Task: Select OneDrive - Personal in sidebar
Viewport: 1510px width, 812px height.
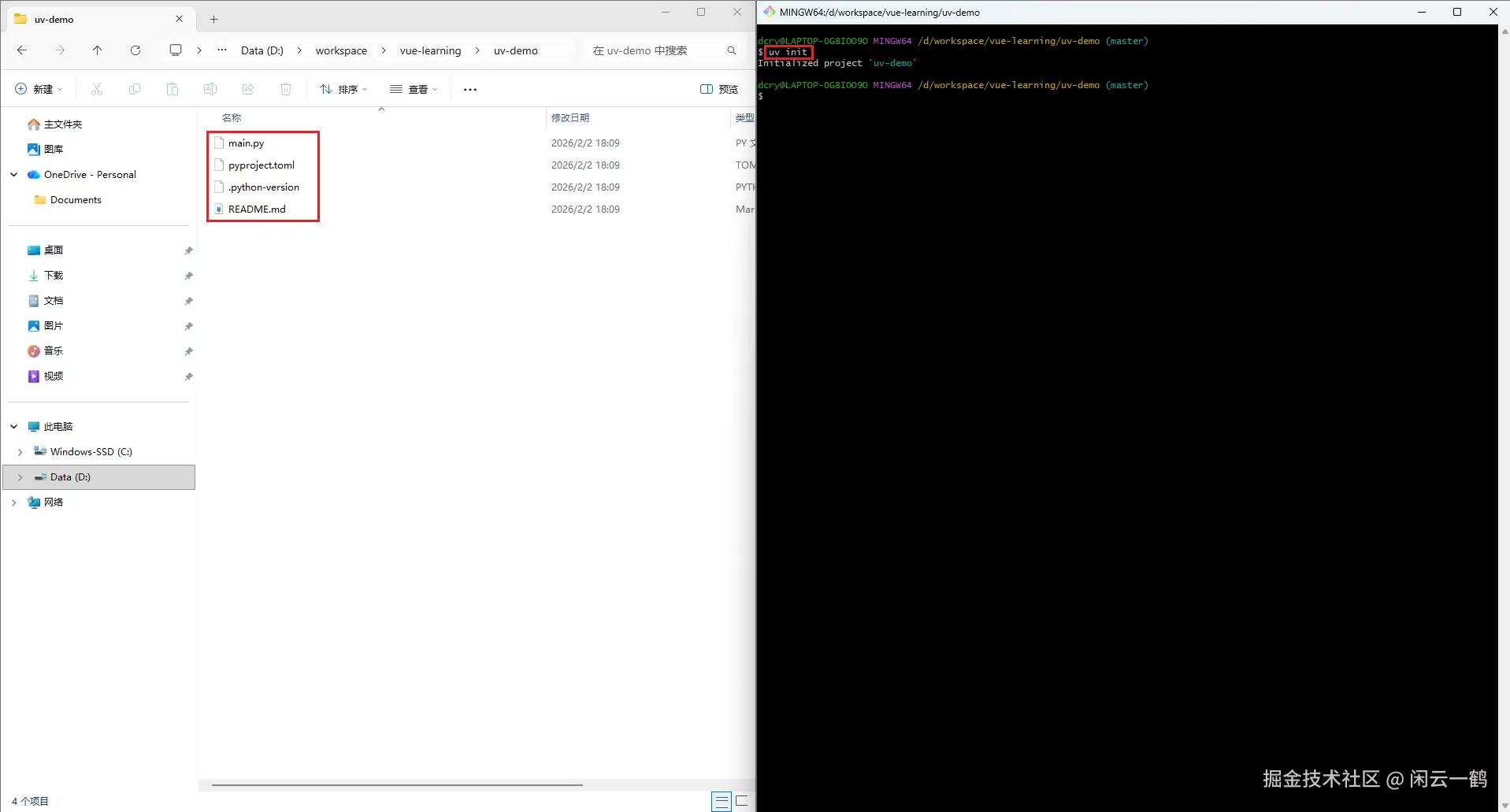Action: (x=81, y=175)
